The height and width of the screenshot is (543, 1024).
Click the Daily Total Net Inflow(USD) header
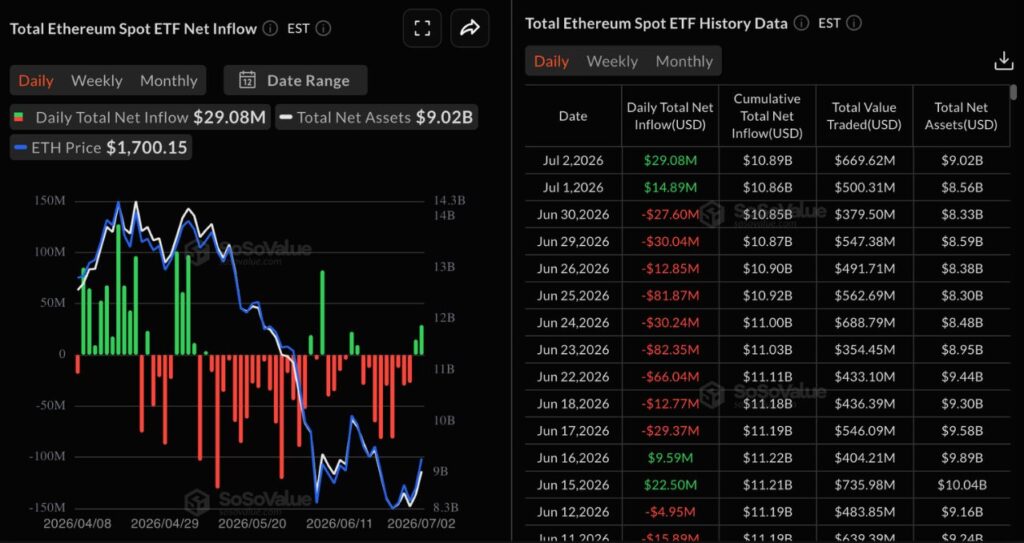pos(670,116)
